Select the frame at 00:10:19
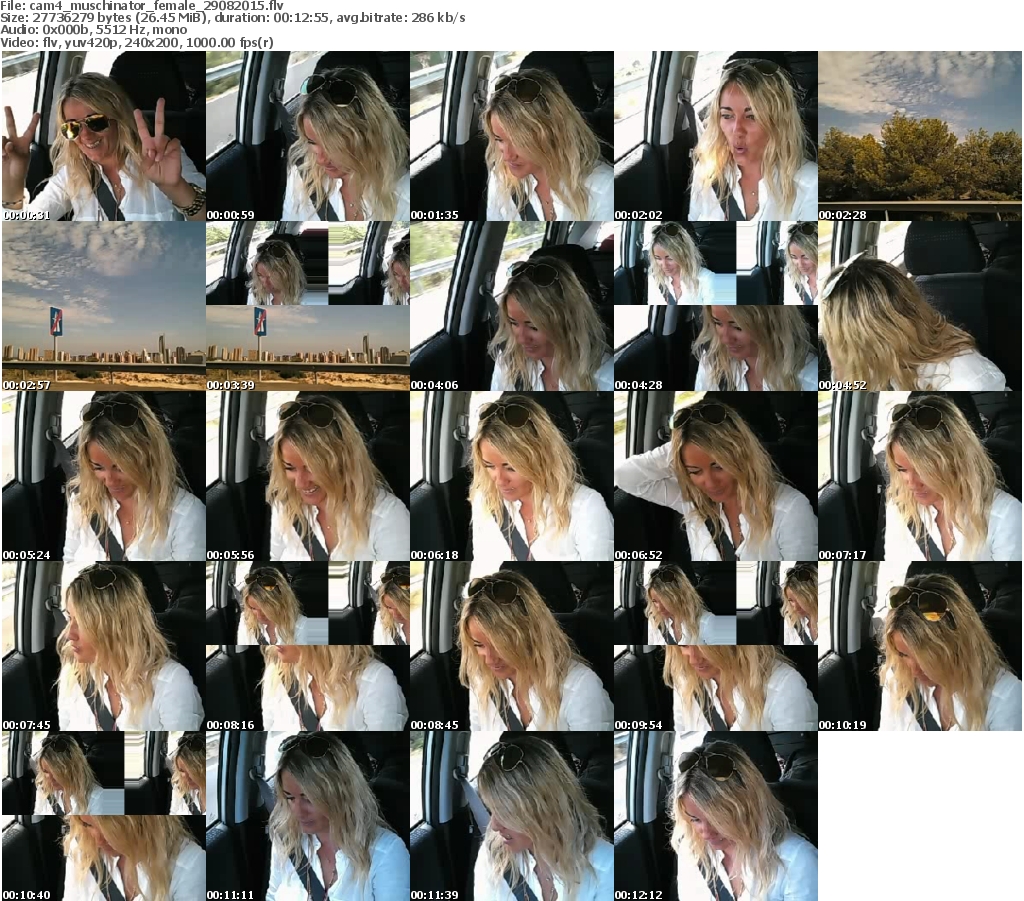Viewport: 1024px width, 901px height. pos(920,646)
